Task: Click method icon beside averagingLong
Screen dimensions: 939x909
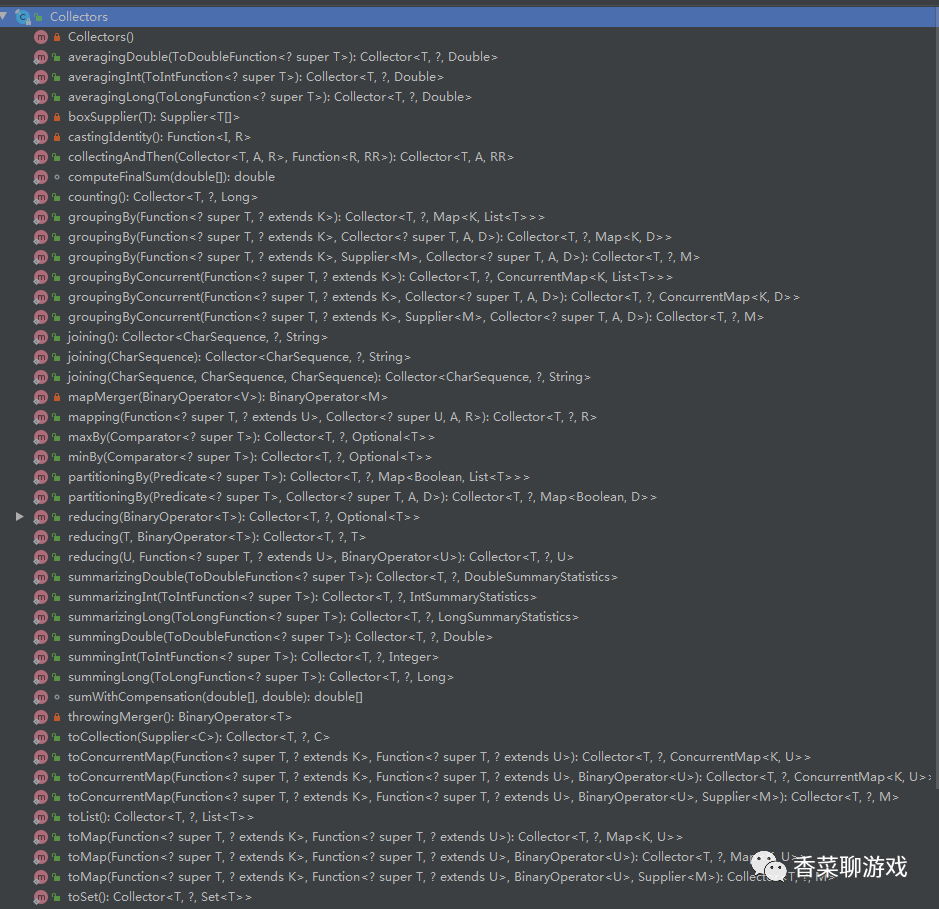Action: (40, 97)
